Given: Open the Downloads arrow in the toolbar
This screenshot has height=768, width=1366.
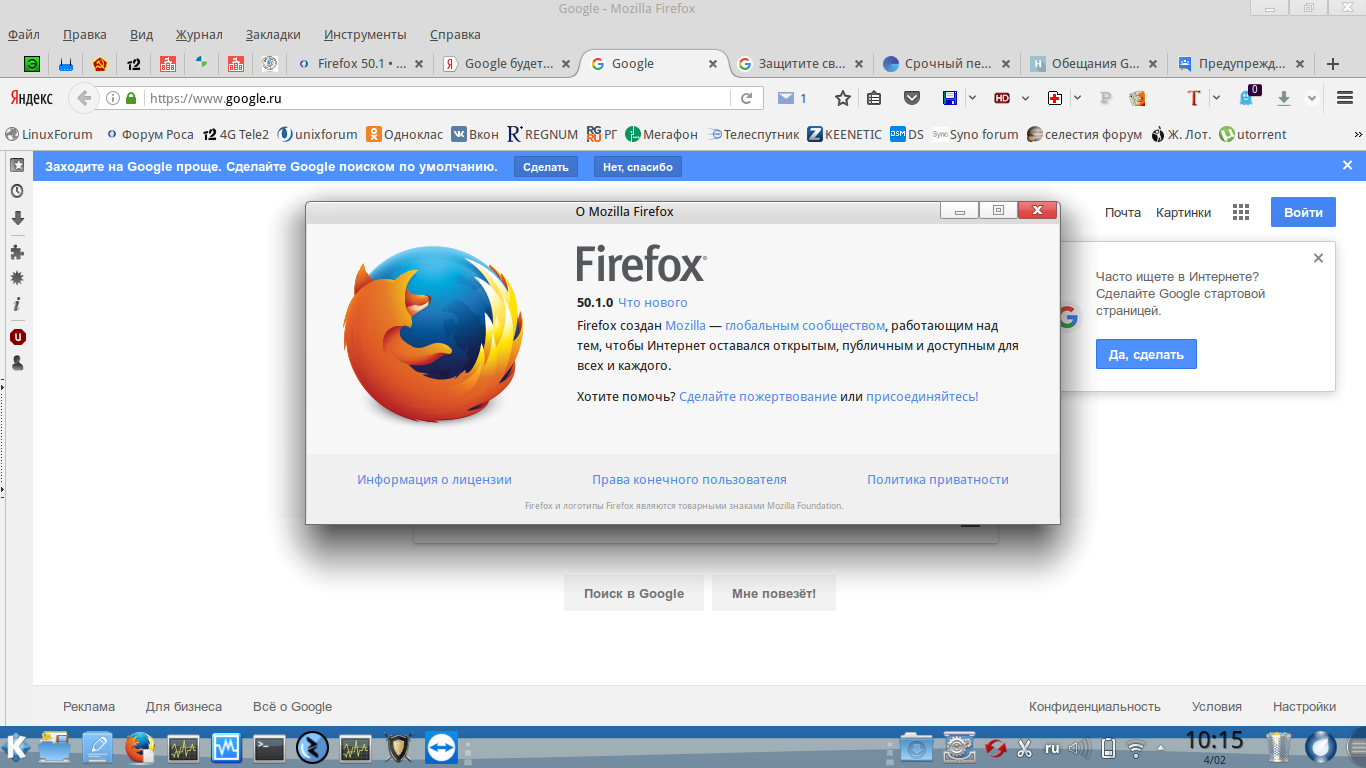Looking at the screenshot, I should pos(1284,98).
